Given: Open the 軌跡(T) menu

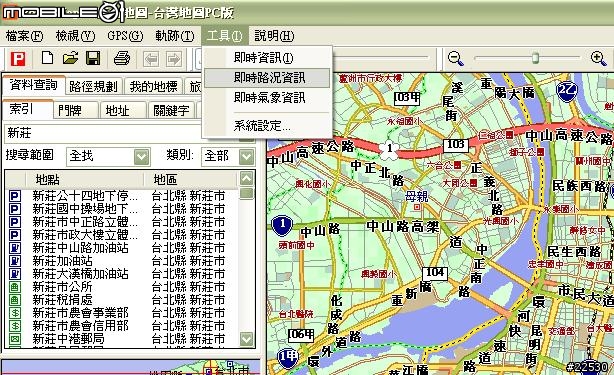Looking at the screenshot, I should (x=175, y=36).
